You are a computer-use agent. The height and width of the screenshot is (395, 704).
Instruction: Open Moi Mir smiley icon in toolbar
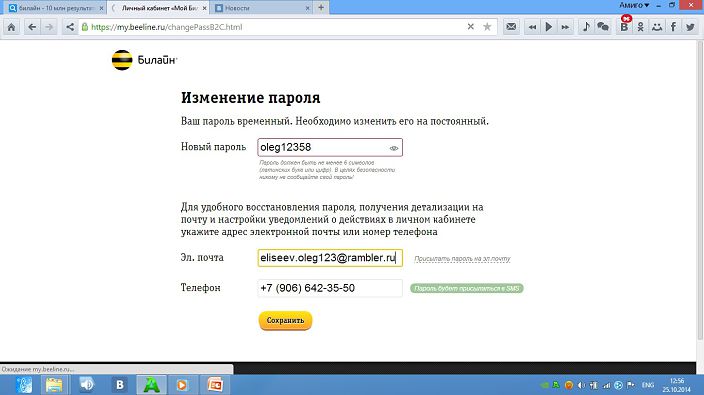pyautogui.click(x=657, y=27)
